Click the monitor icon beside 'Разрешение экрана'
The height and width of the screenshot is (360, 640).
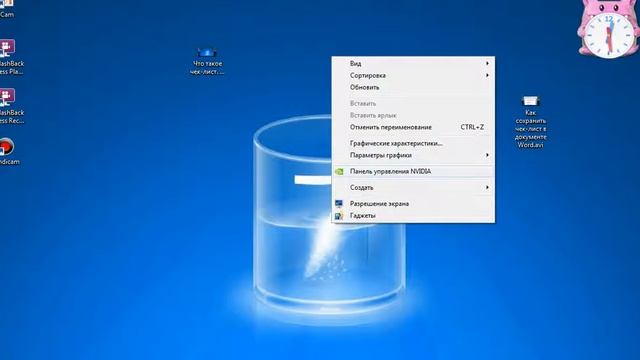click(339, 204)
